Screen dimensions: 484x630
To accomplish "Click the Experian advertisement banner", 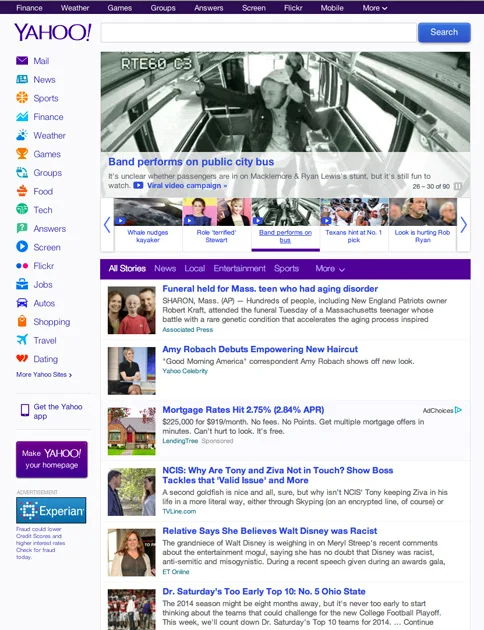I will (x=51, y=510).
